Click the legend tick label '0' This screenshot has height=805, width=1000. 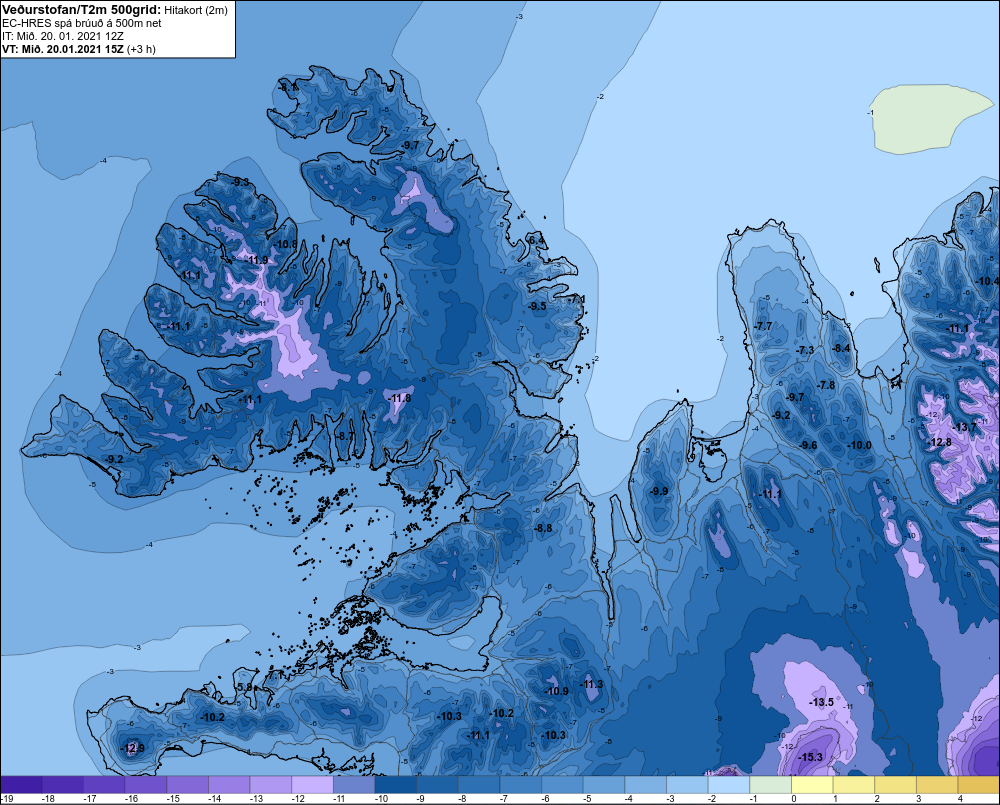[794, 799]
